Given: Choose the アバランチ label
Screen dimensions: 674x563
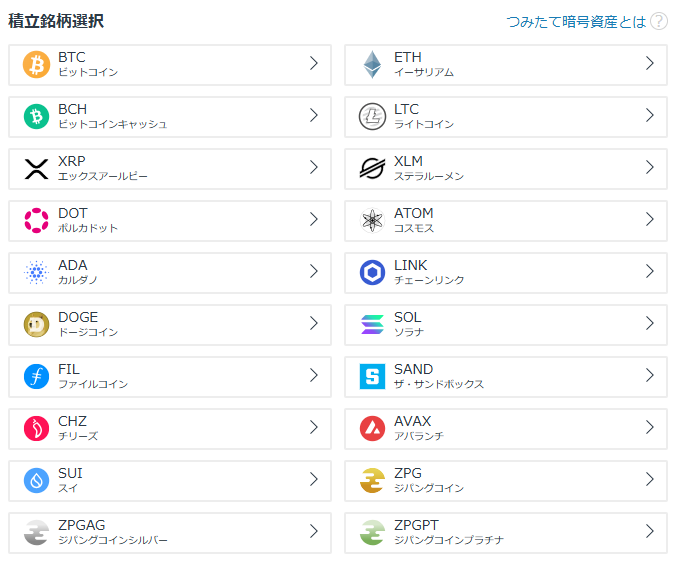Looking at the screenshot, I should pyautogui.click(x=419, y=436).
